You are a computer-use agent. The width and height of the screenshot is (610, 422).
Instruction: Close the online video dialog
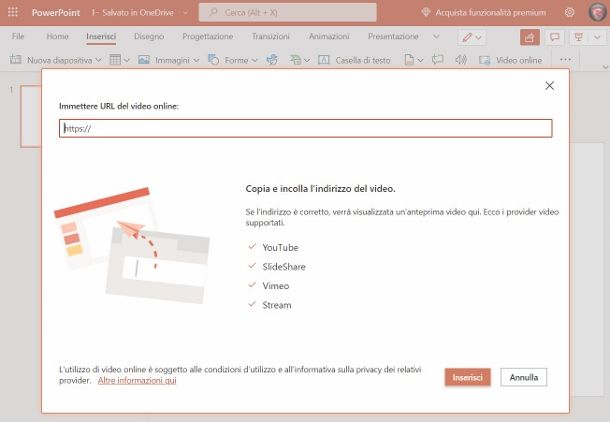click(x=549, y=86)
